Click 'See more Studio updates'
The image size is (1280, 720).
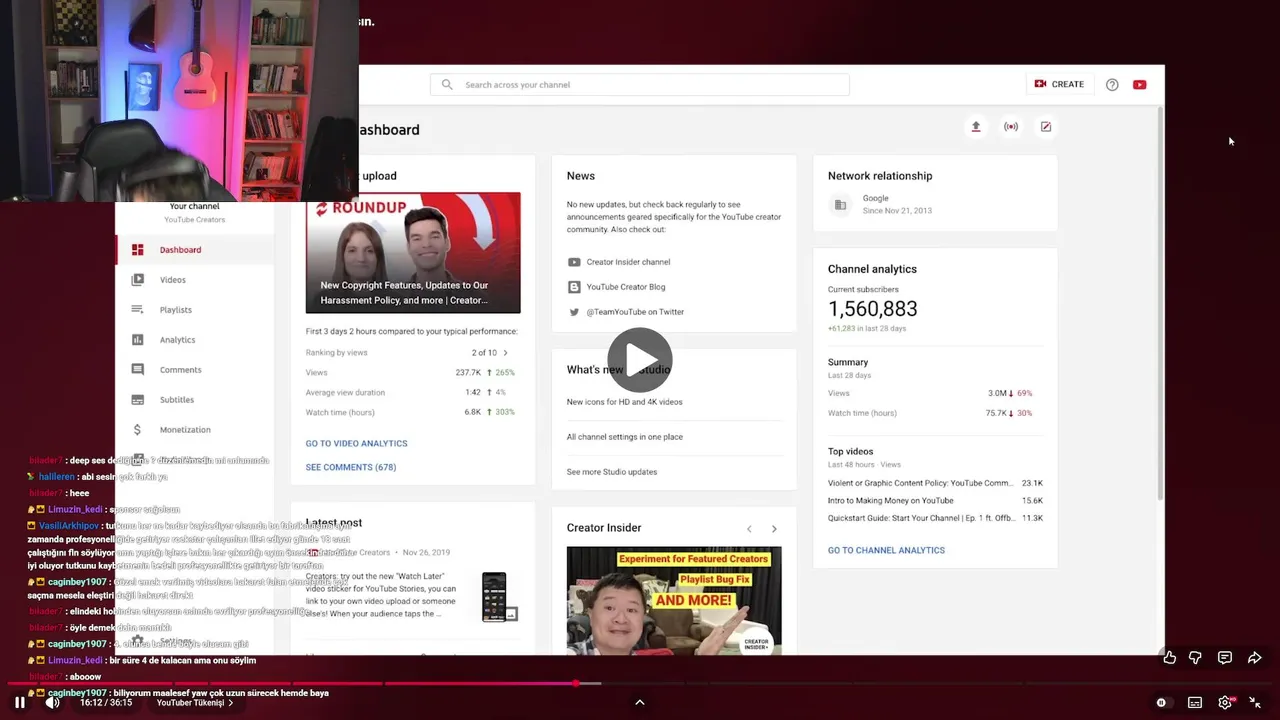(612, 472)
